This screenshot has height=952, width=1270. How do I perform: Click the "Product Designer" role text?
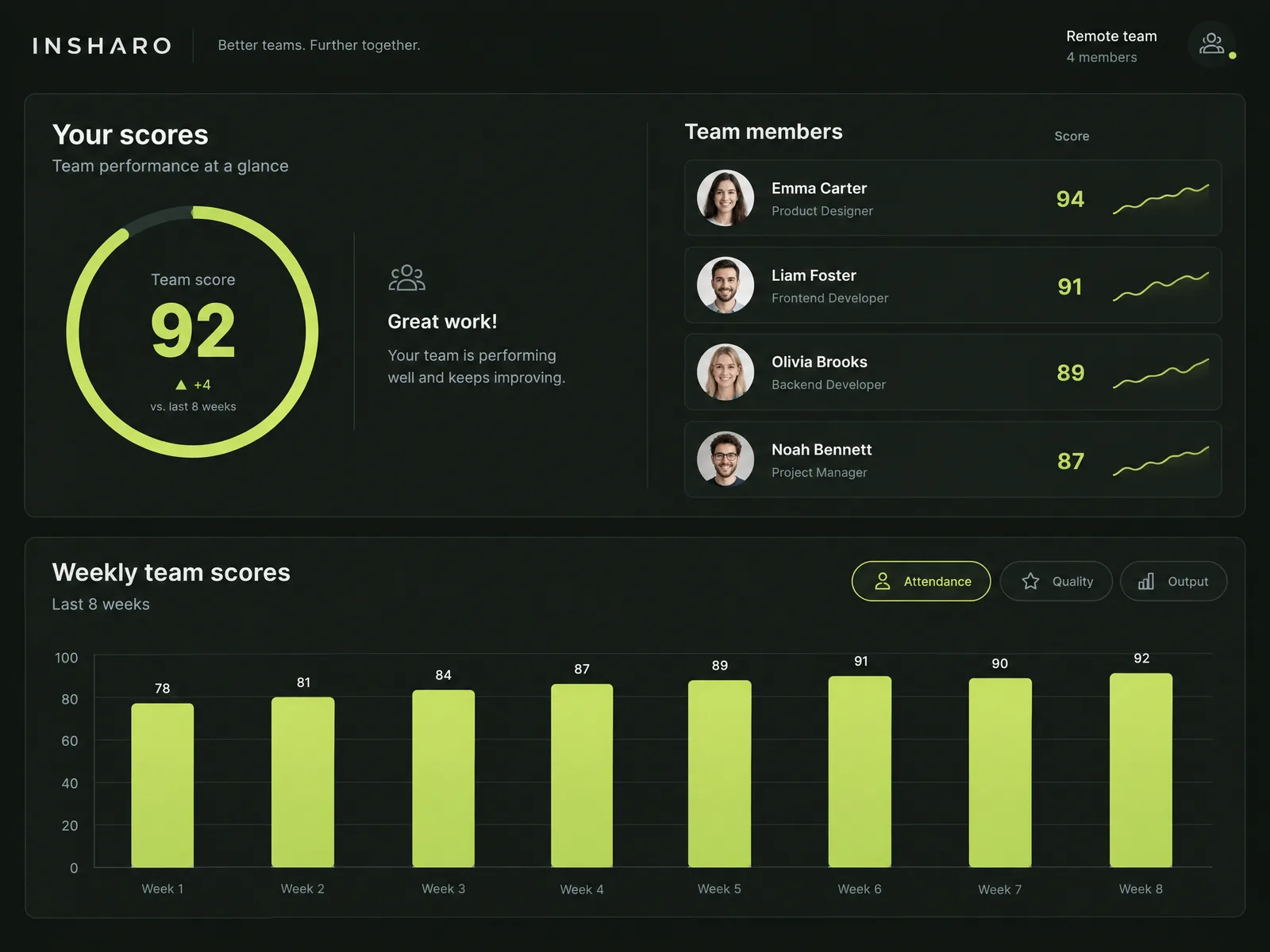[x=822, y=211]
